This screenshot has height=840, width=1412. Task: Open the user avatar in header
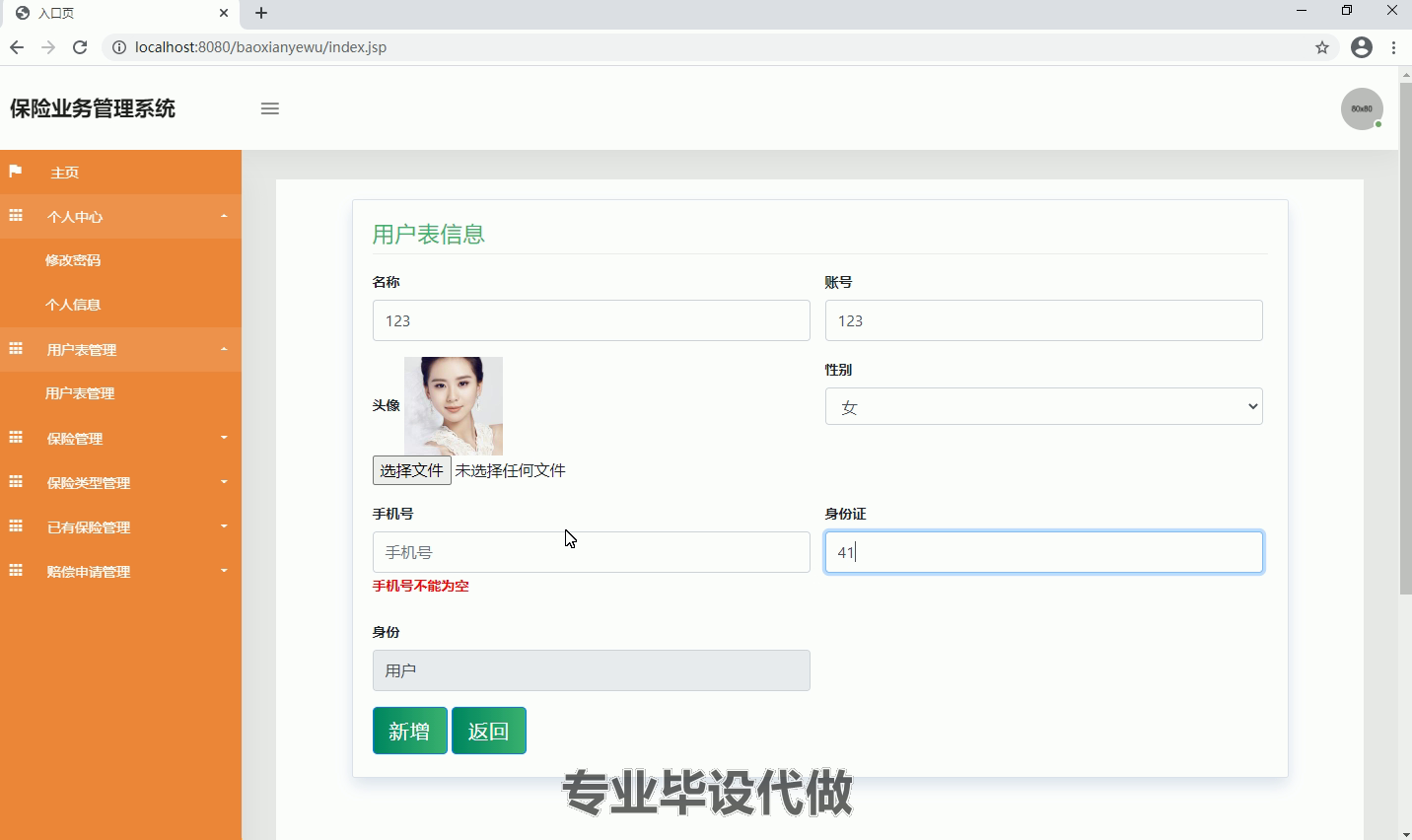click(1362, 108)
